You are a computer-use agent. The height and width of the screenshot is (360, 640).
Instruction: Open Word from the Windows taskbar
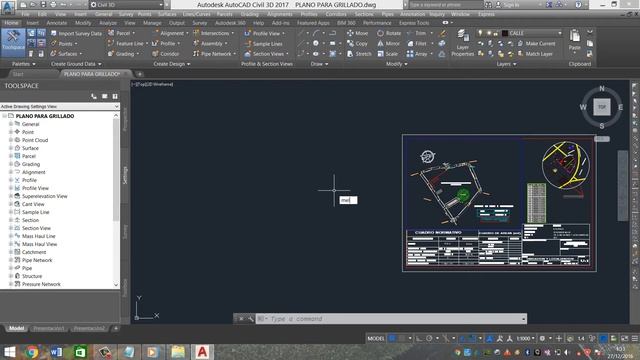(56, 352)
